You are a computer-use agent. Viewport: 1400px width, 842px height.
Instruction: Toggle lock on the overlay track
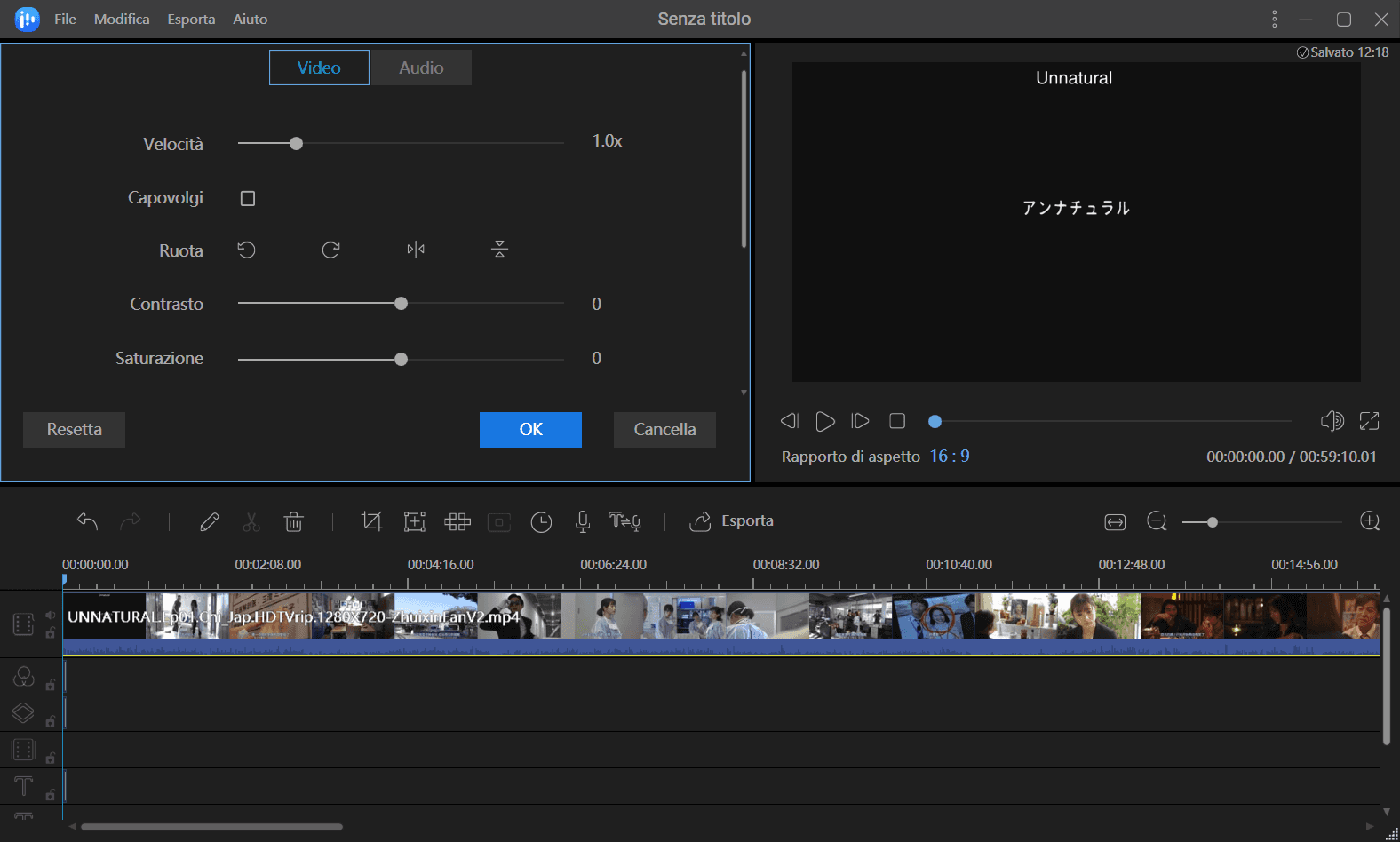click(x=51, y=721)
